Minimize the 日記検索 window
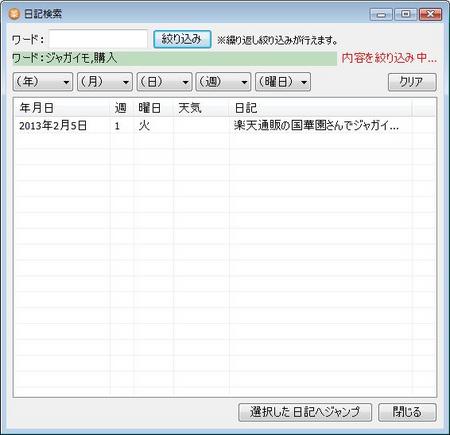 [x=381, y=14]
